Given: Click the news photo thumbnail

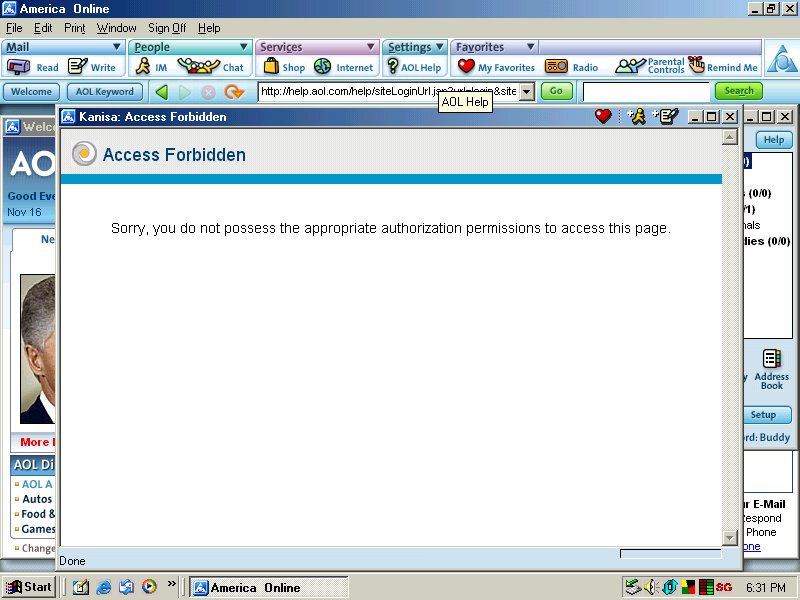Looking at the screenshot, I should tap(37, 349).
